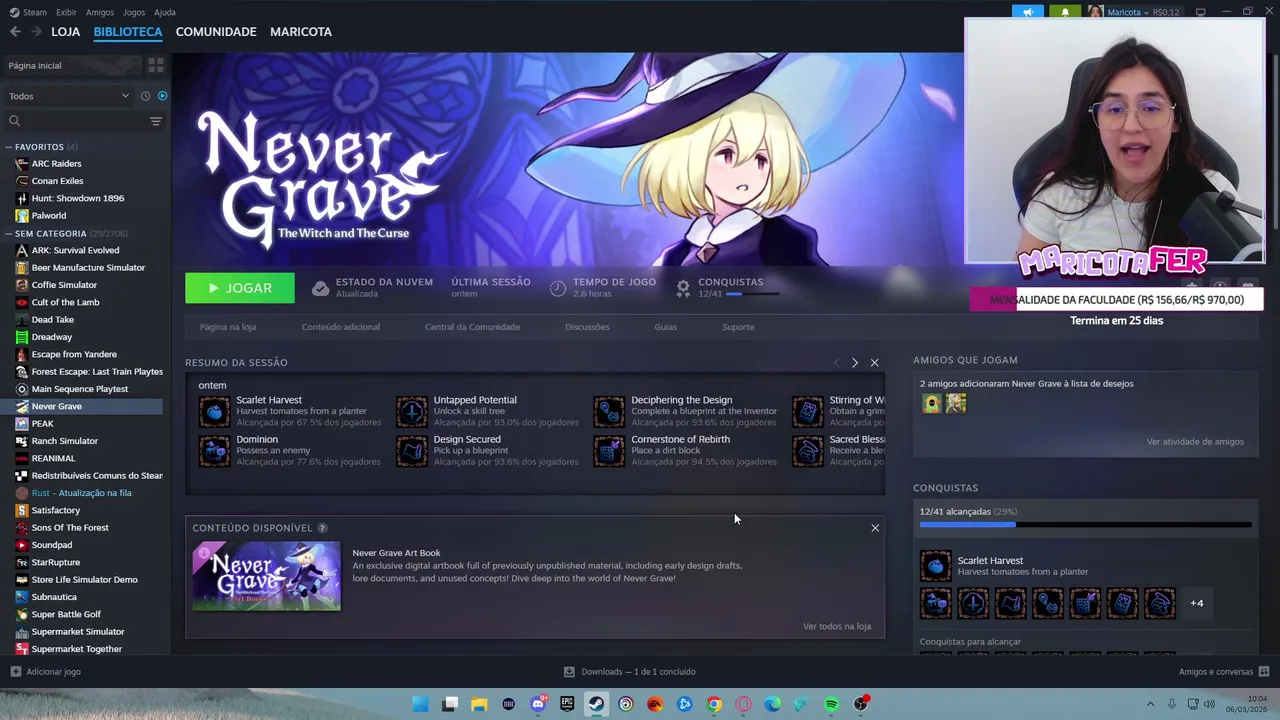
Task: Open Epic Games Launcher from taskbar
Action: (567, 704)
